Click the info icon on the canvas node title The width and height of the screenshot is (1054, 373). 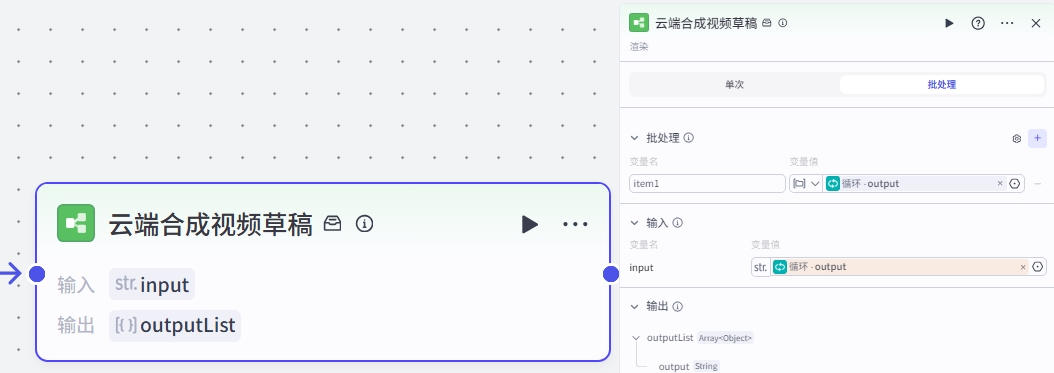click(364, 224)
